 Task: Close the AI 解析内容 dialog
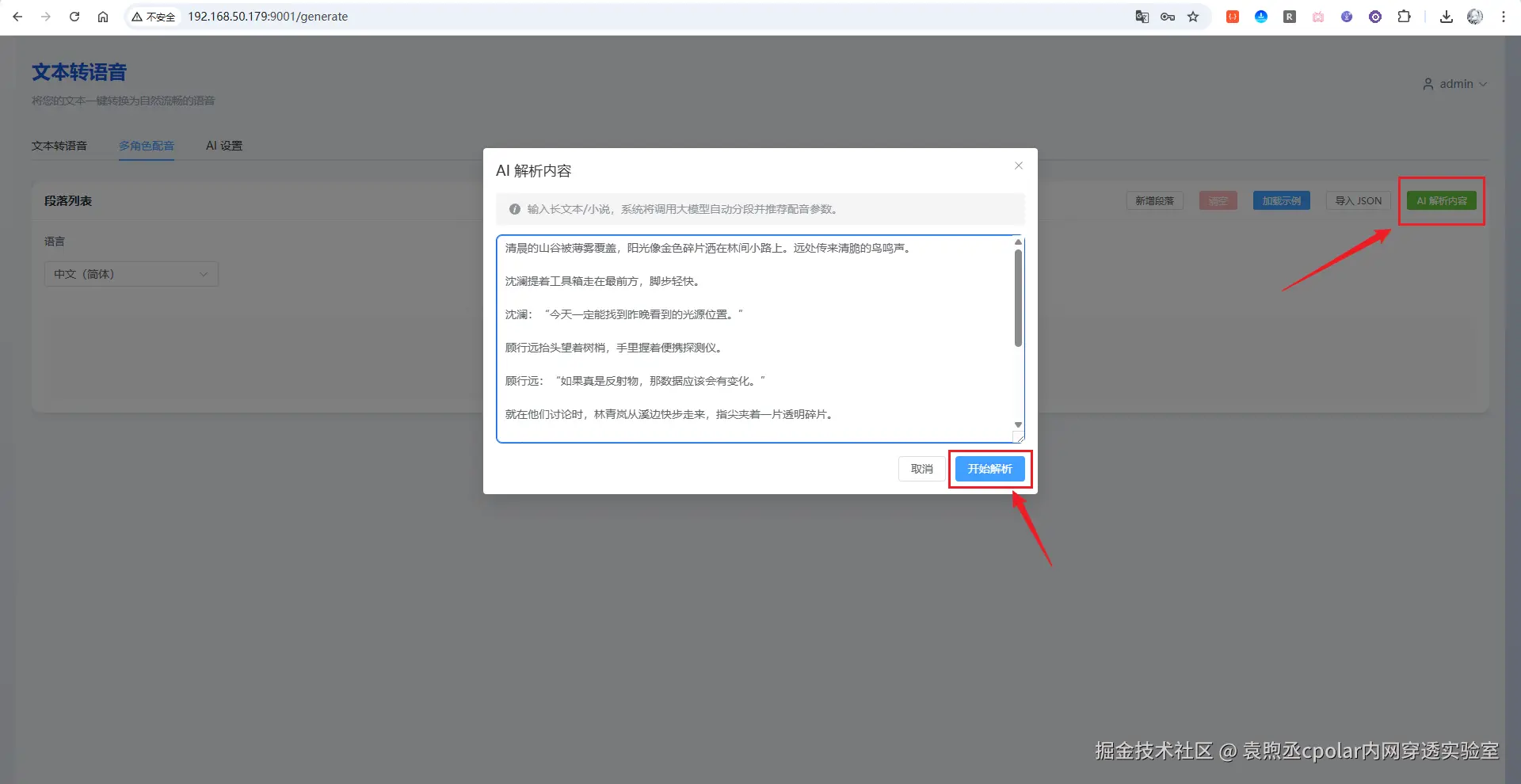(1019, 166)
